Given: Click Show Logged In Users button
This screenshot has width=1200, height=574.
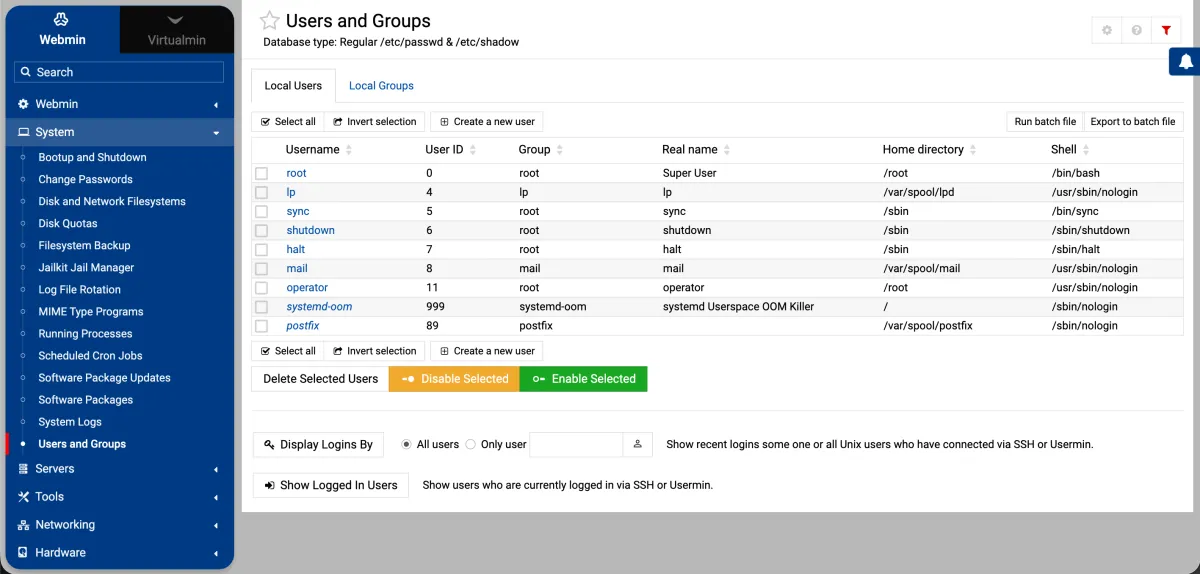Looking at the screenshot, I should 331,485.
